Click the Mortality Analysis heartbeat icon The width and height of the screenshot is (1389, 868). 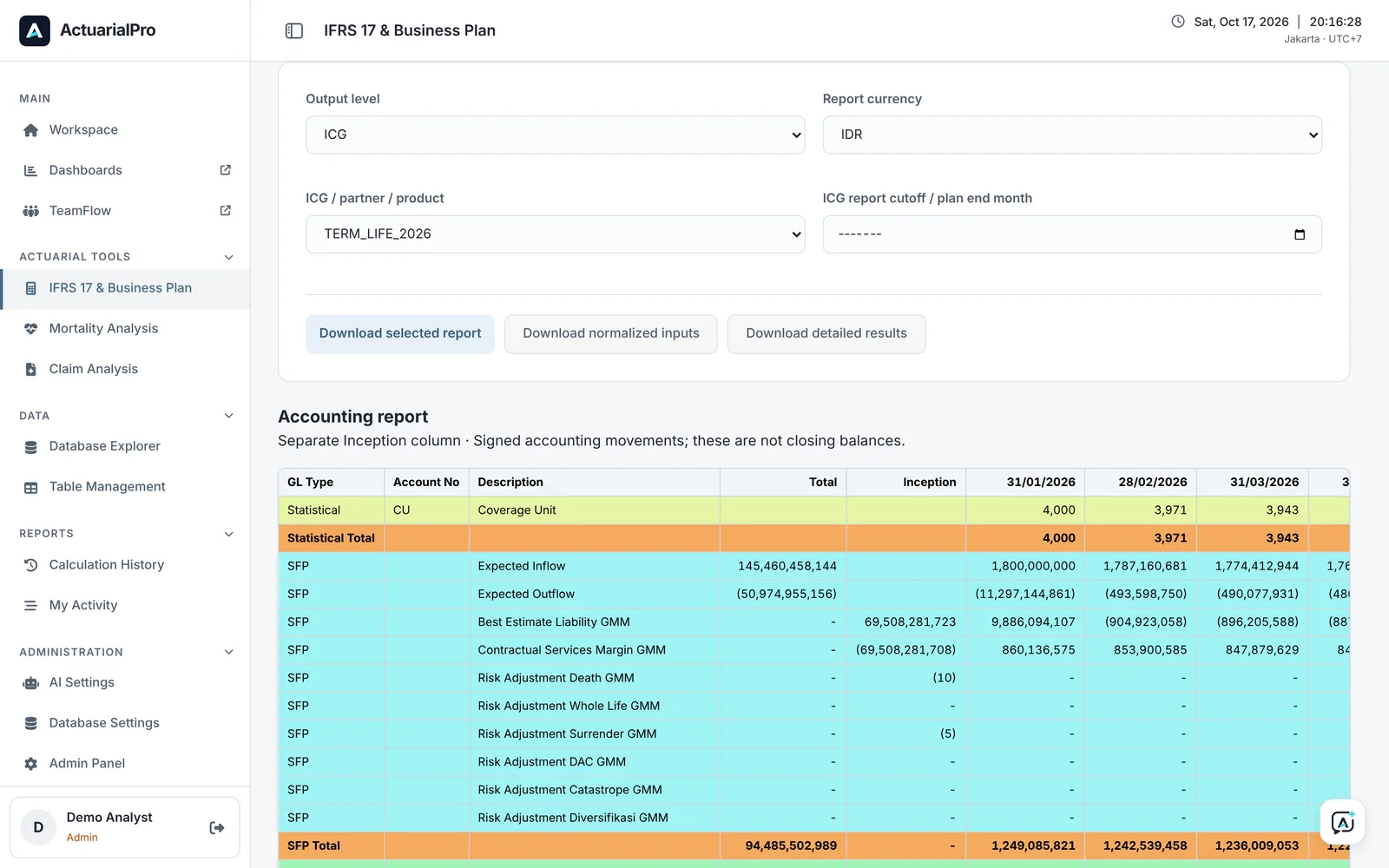coord(31,329)
